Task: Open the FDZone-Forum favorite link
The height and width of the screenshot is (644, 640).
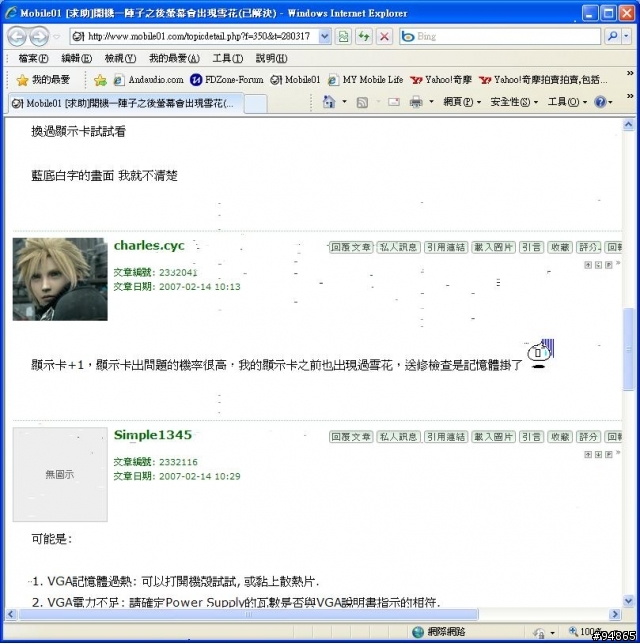Action: pyautogui.click(x=227, y=80)
